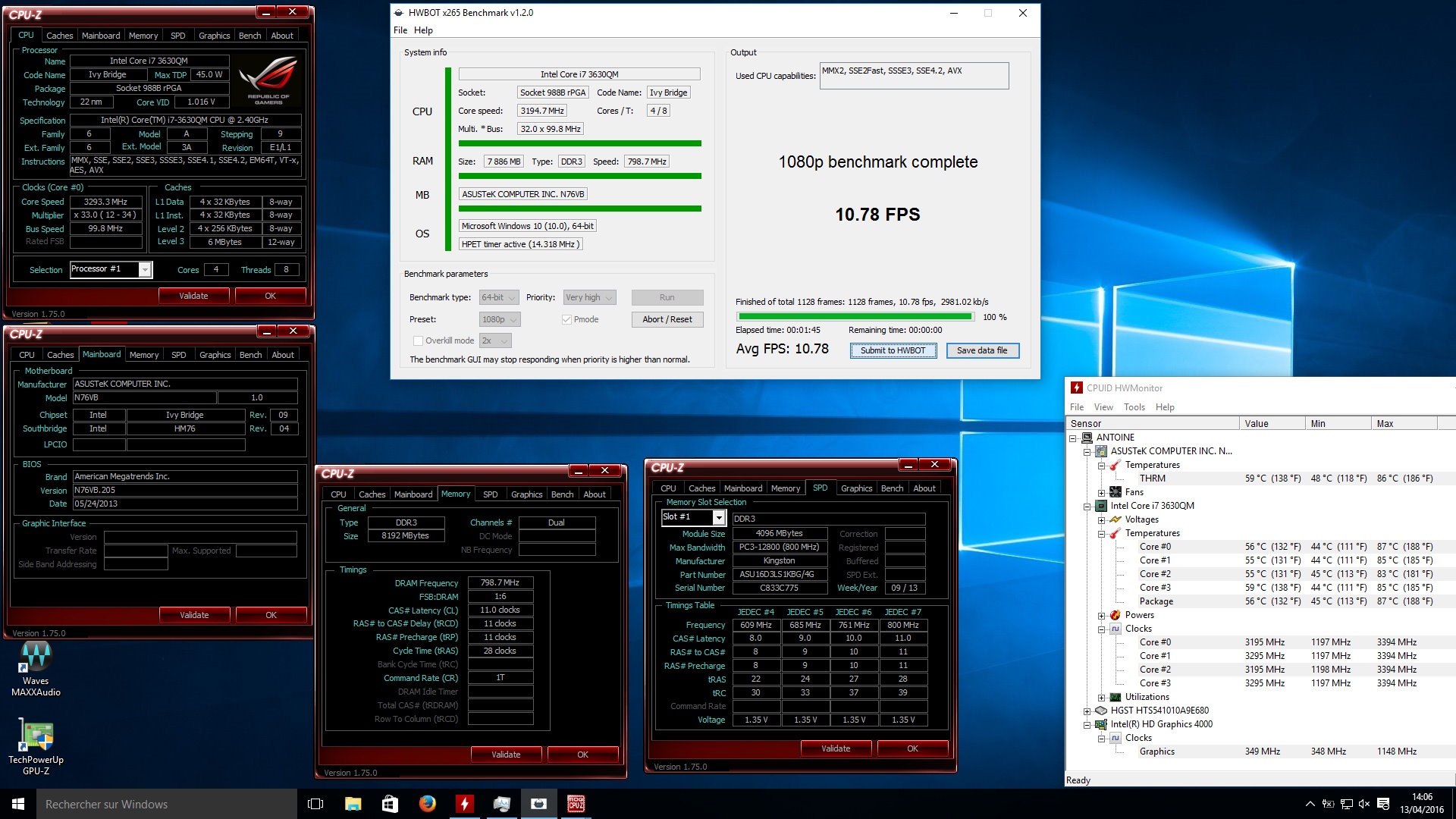Click the Fans icon in HWMonitor tree
The width and height of the screenshot is (1456, 819).
[1116, 492]
